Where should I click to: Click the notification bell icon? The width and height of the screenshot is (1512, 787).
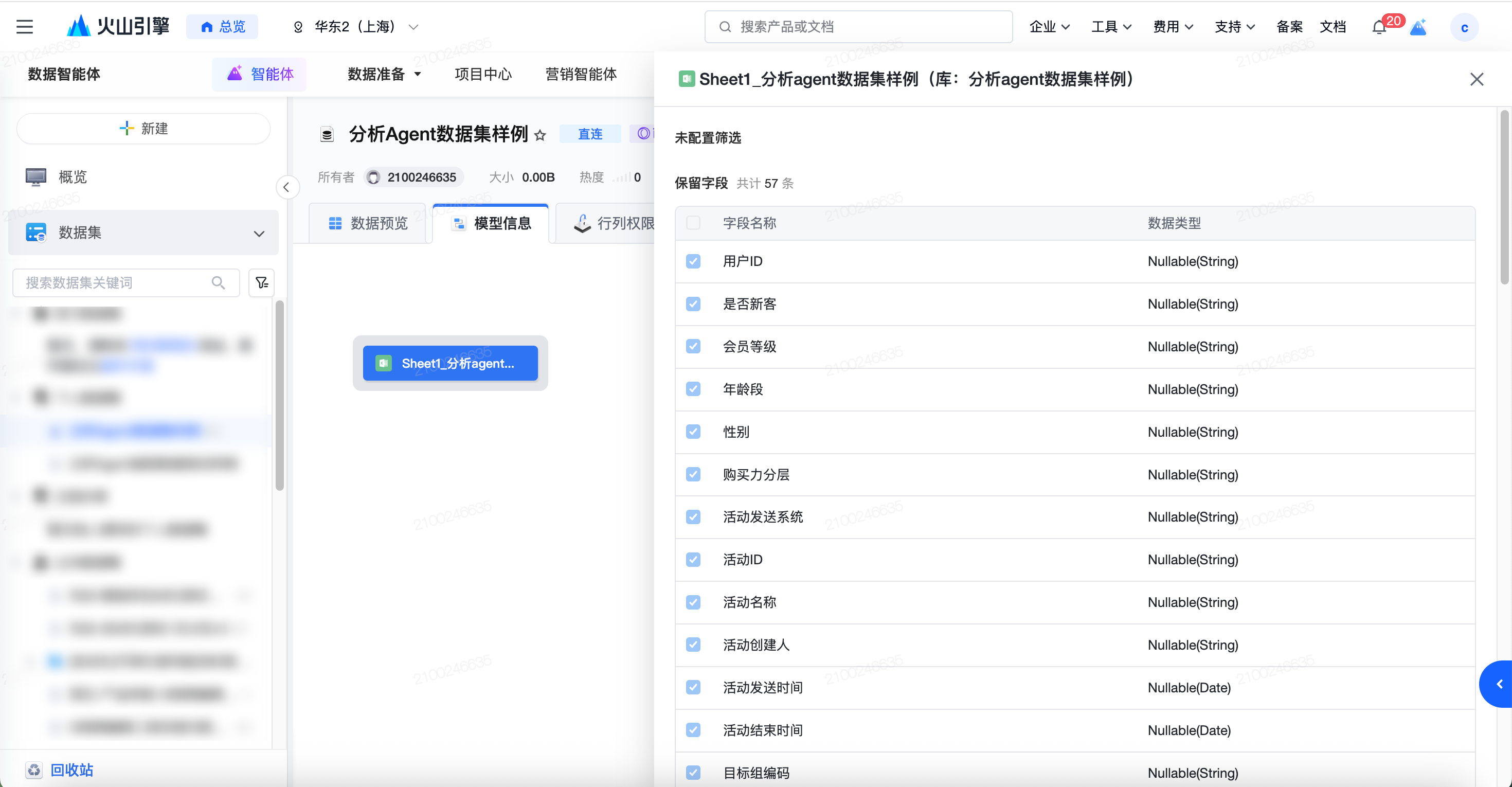pos(1379,27)
